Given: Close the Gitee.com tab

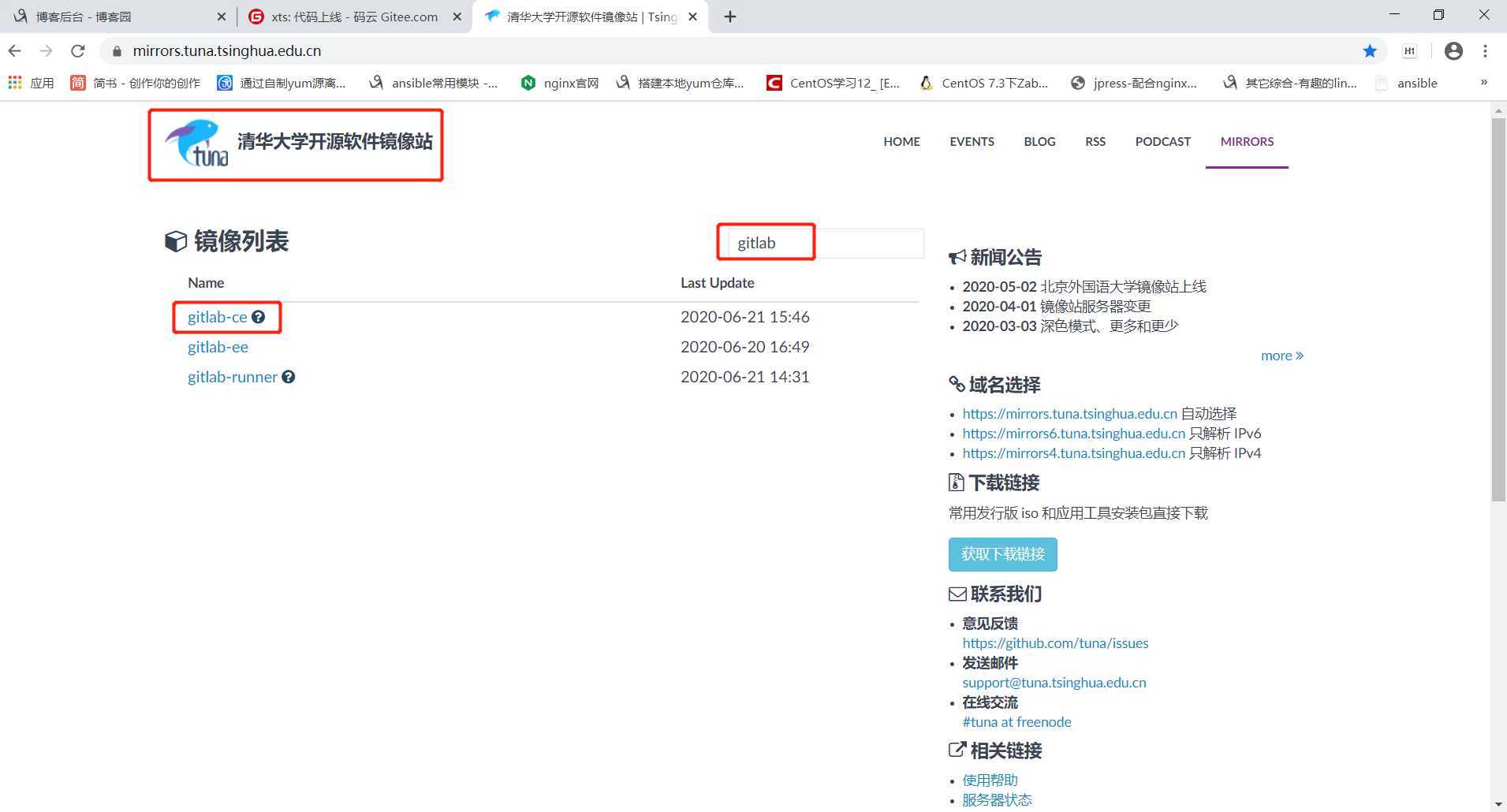Looking at the screenshot, I should click(457, 17).
